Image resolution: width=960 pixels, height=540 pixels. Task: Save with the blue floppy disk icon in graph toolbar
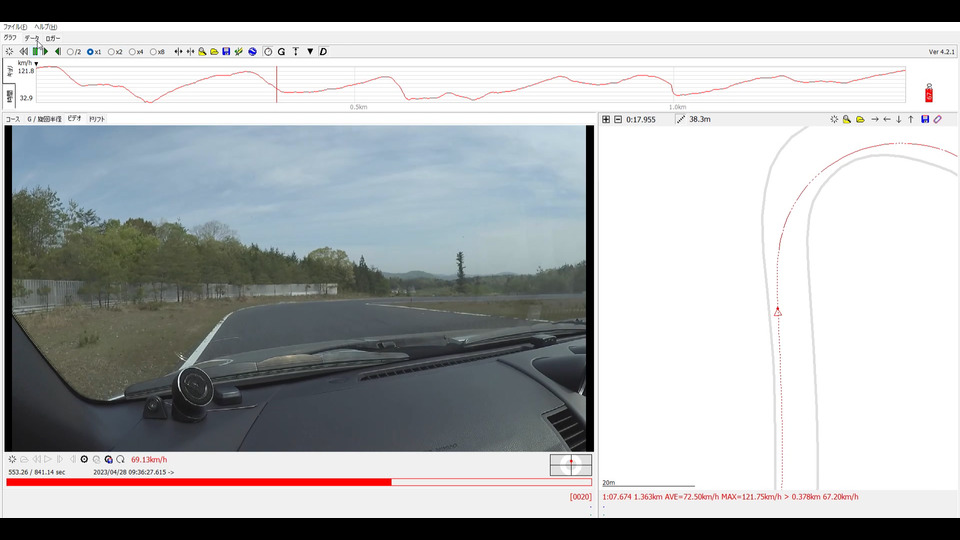pos(226,51)
